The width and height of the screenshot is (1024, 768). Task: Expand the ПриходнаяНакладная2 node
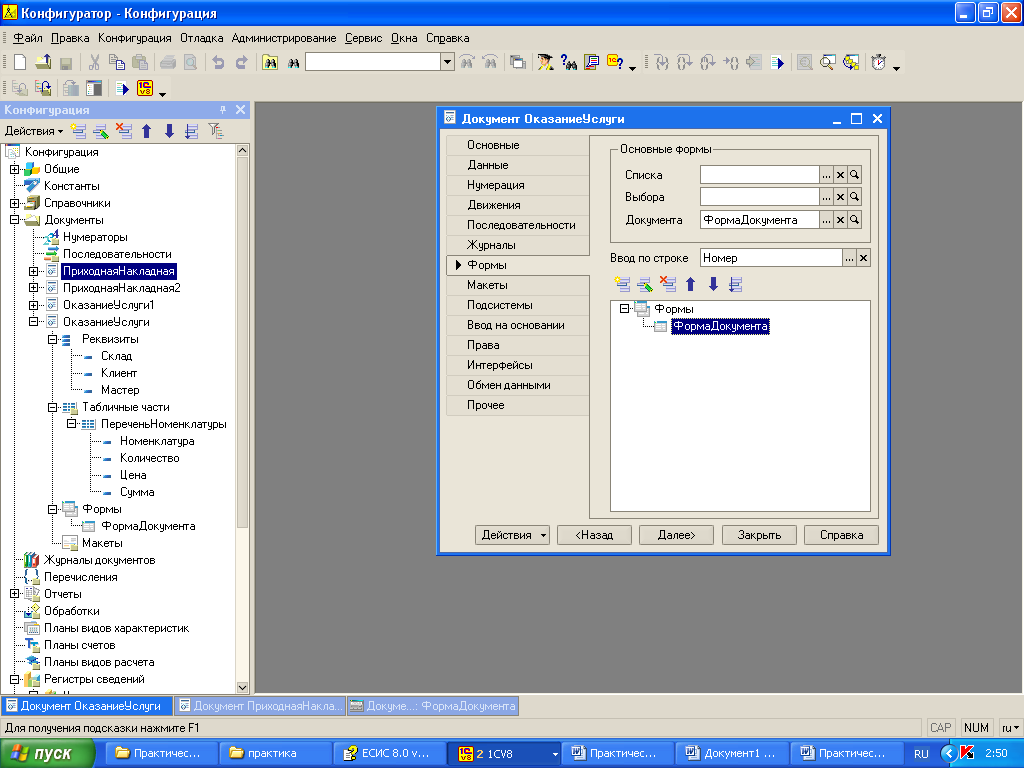pyautogui.click(x=33, y=288)
